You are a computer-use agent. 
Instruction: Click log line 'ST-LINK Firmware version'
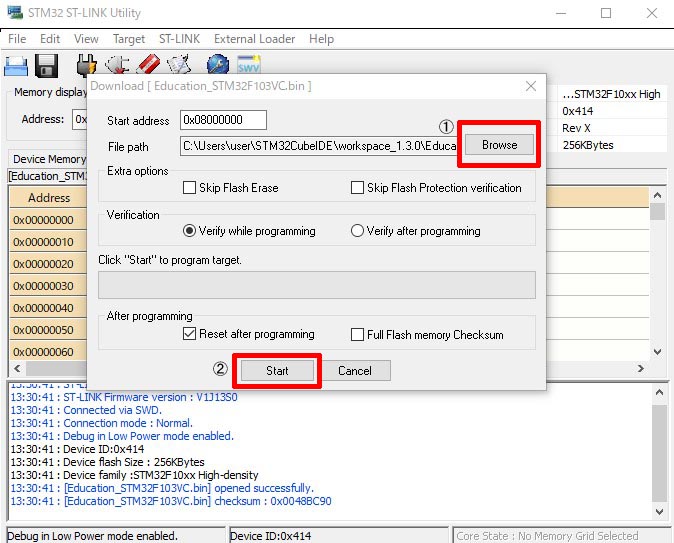(124, 397)
